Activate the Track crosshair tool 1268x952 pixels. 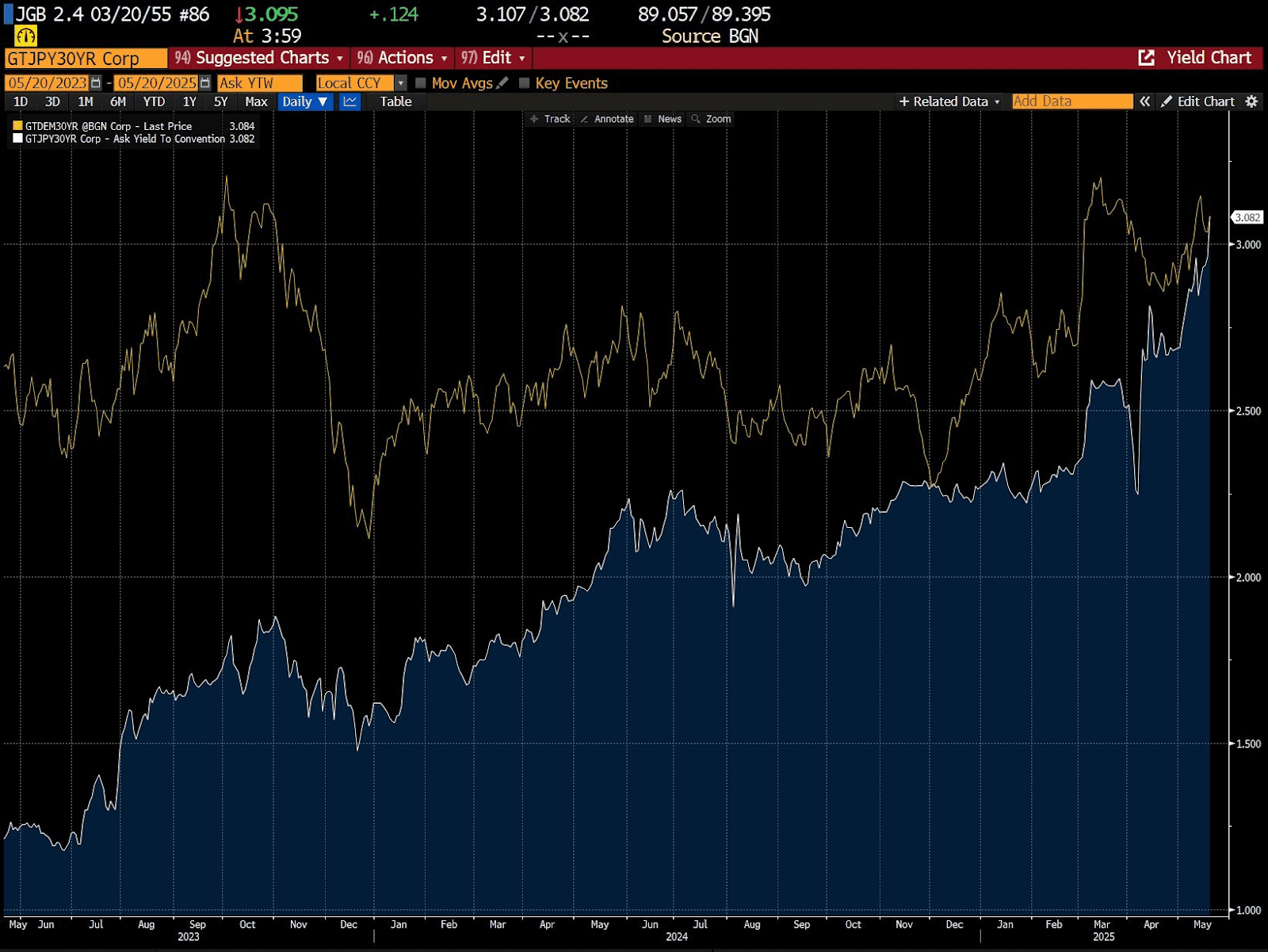(550, 119)
